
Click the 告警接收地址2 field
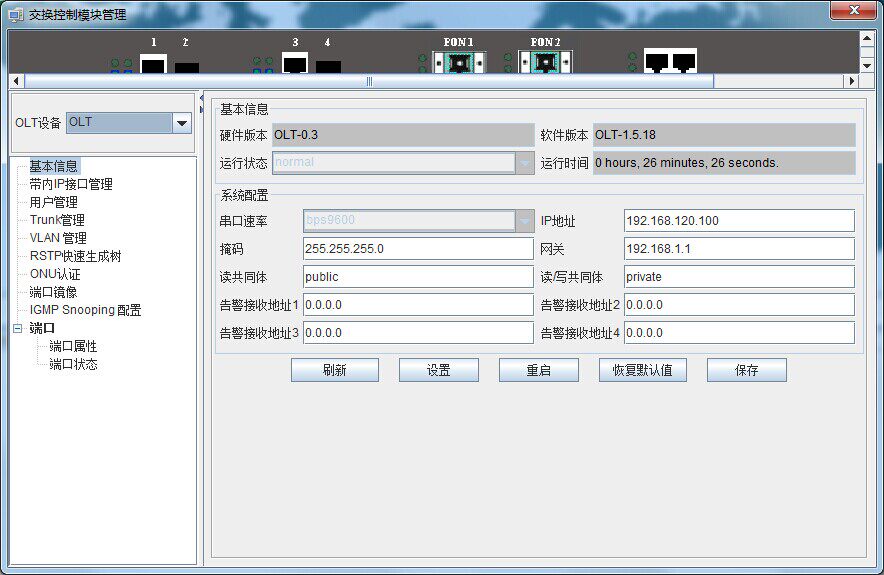(739, 305)
